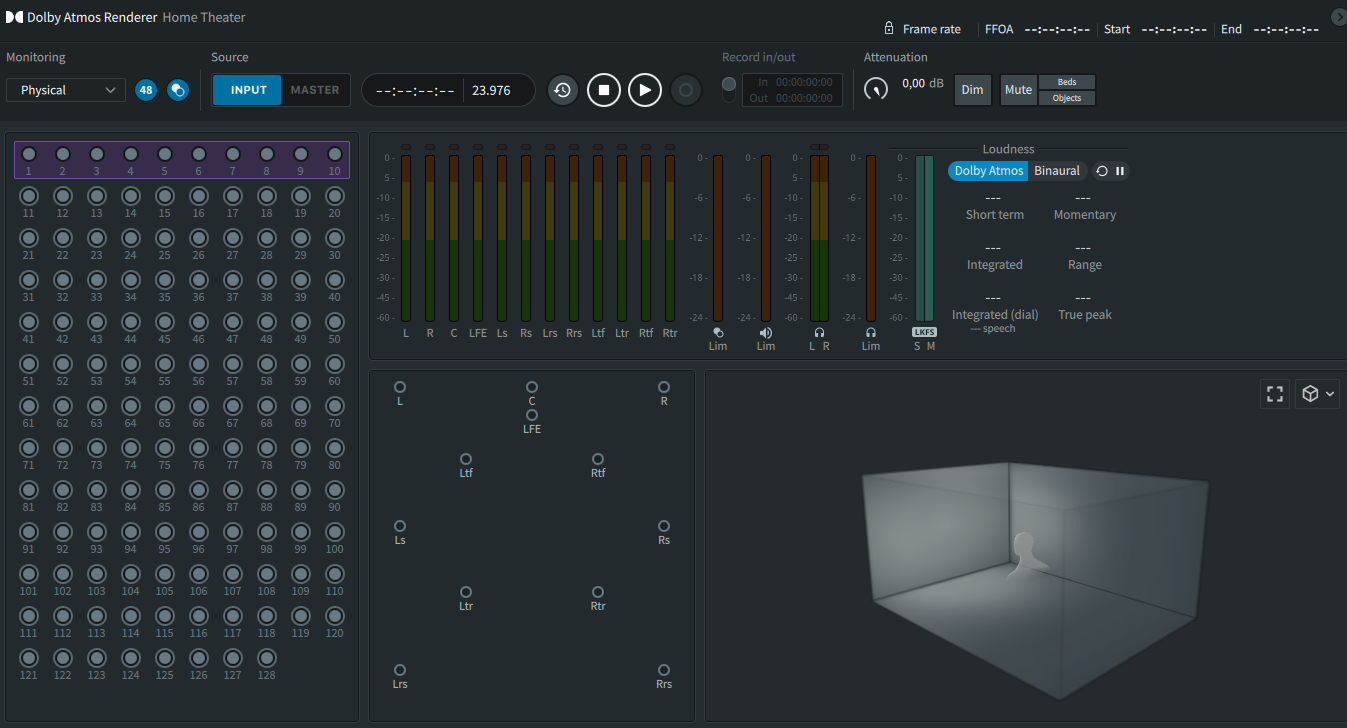Start playback with the play button

click(x=645, y=90)
